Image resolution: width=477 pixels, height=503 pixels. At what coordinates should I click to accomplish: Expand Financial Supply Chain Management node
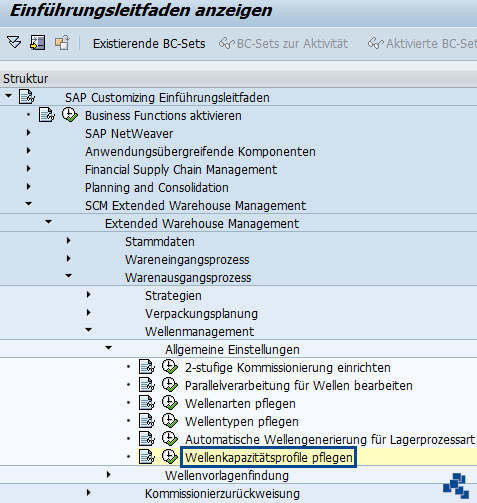coord(29,169)
